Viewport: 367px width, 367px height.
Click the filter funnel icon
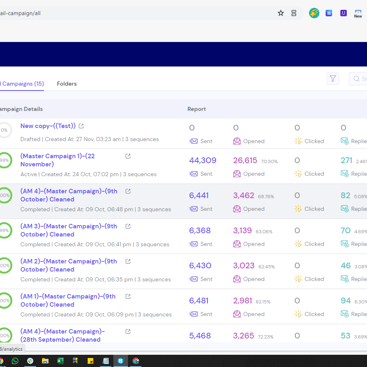[333, 79]
